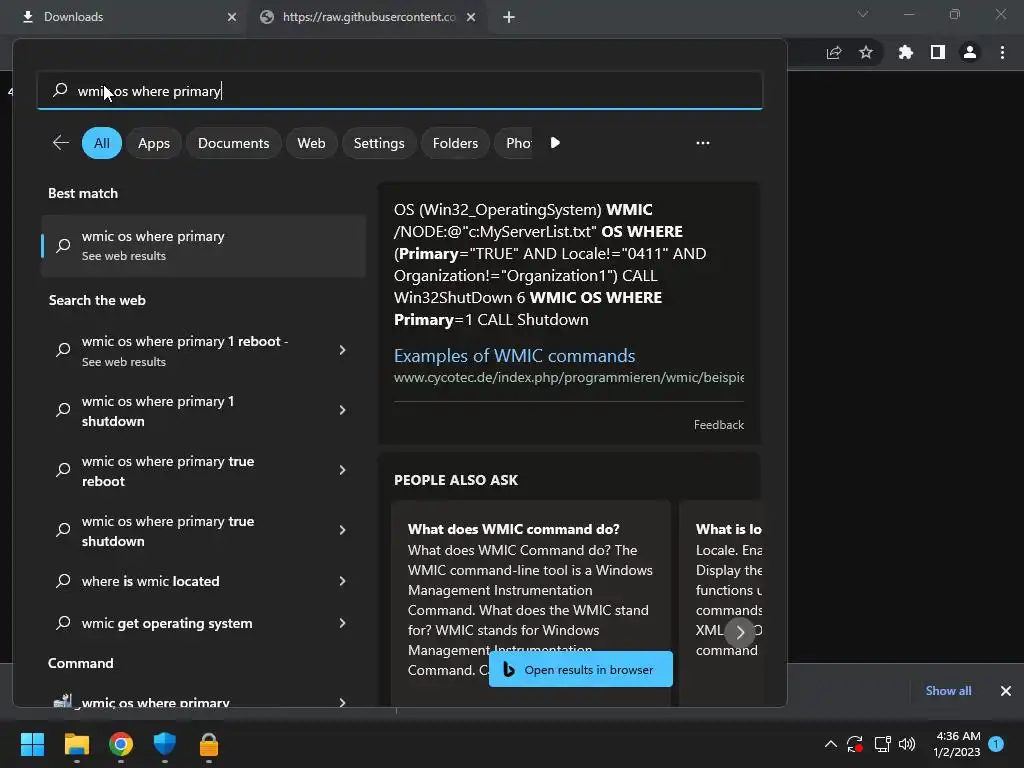Show hidden system tray icons
The width and height of the screenshot is (1024, 768).
(830, 744)
